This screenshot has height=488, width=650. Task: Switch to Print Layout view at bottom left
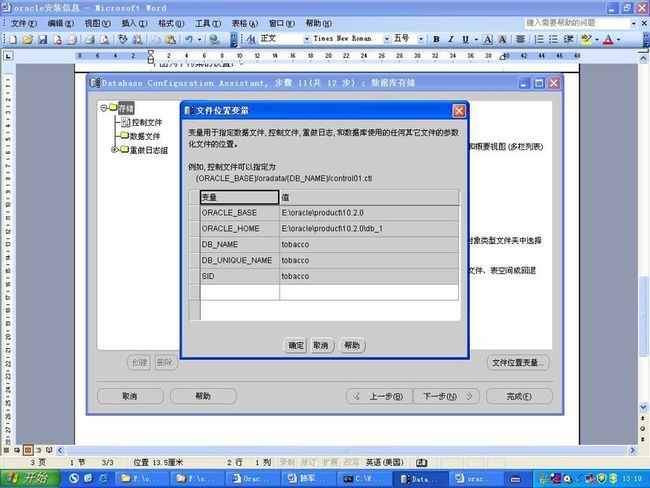pos(28,450)
